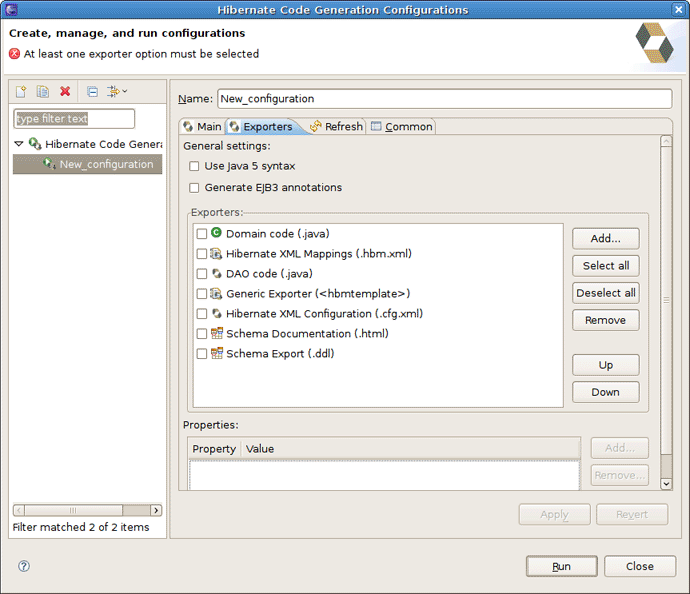Viewport: 690px width, 594px height.
Task: Enable Use Java 5 syntax
Action: click(194, 166)
